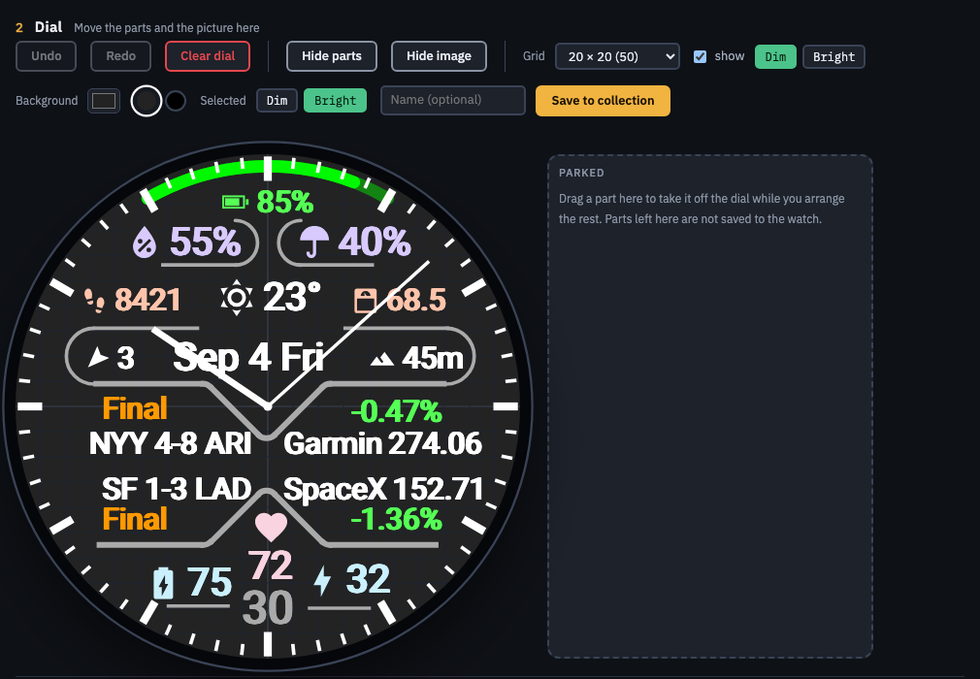Image resolution: width=980 pixels, height=679 pixels.
Task: Select the 68.5 weight value
Action: [x=416, y=300]
